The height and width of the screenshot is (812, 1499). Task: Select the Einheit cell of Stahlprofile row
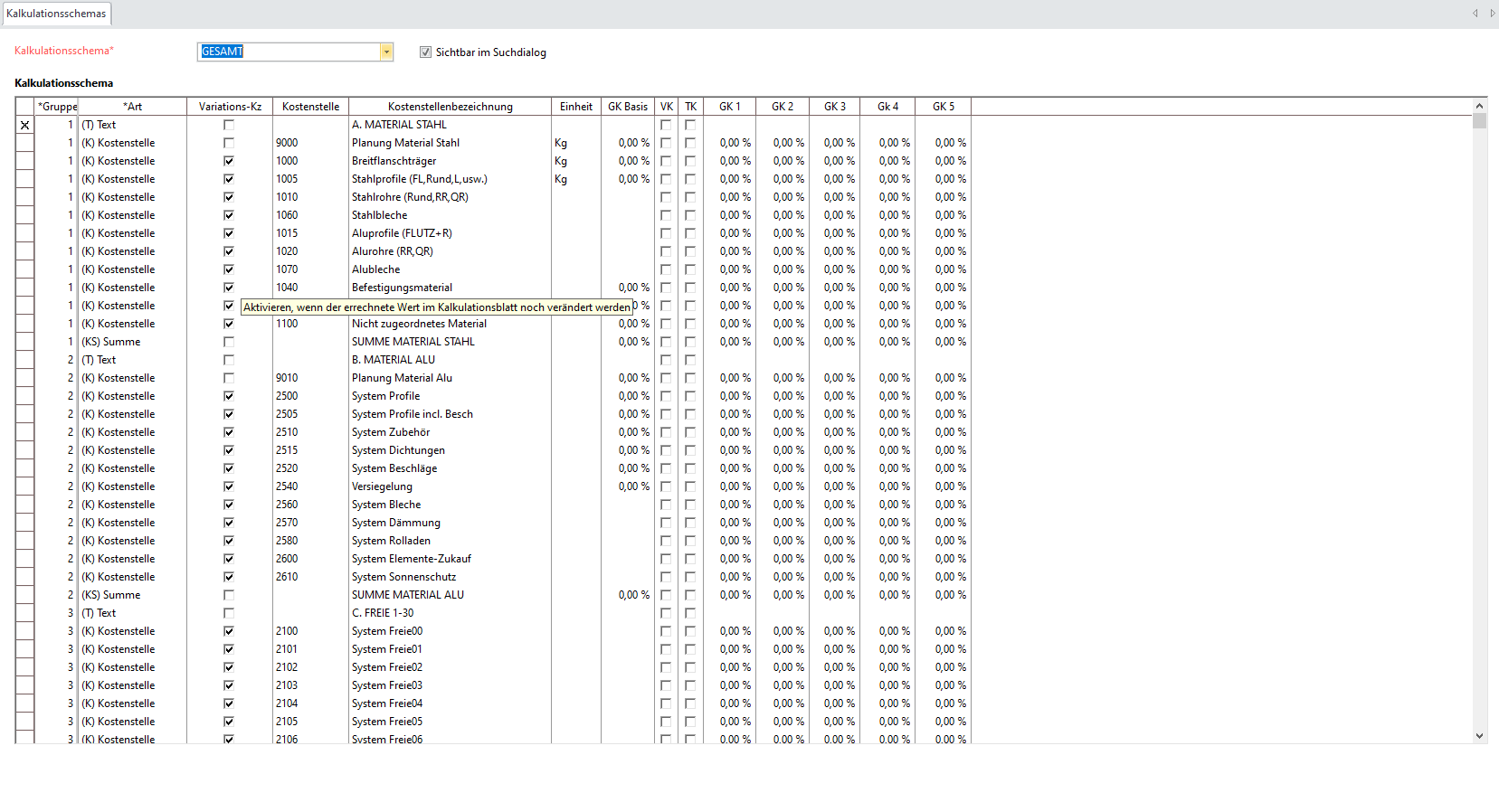click(x=575, y=179)
